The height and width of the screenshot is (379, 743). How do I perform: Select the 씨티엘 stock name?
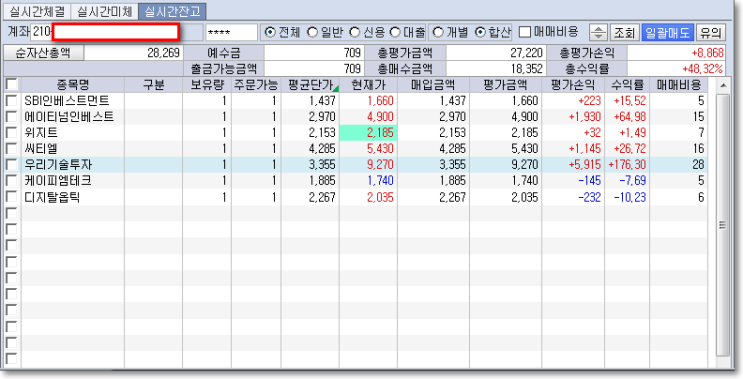pyautogui.click(x=41, y=149)
